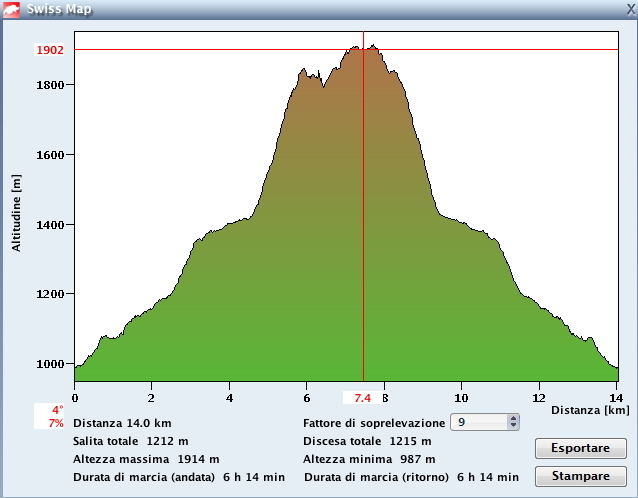
Task: Click the Swiss Map title text
Action: pyautogui.click(x=62, y=10)
